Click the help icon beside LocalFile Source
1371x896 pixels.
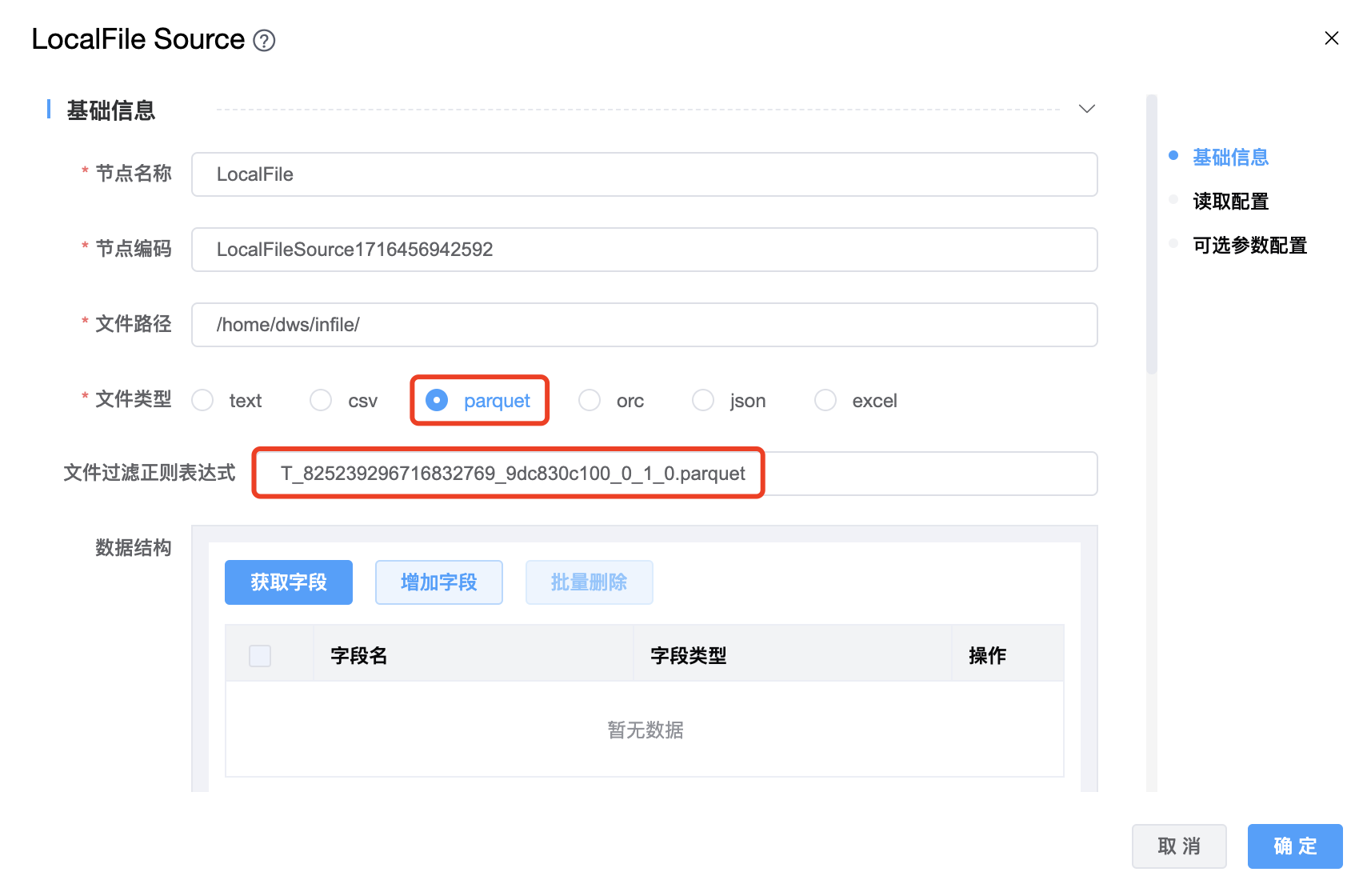264,40
